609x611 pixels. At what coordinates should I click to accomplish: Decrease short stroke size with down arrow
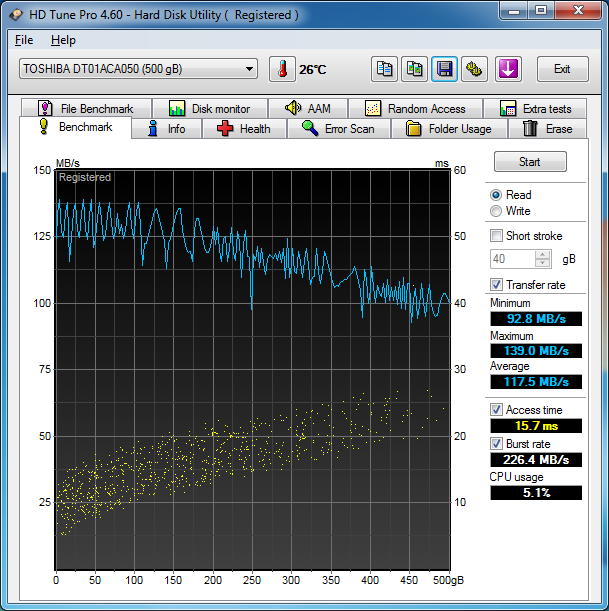[543, 263]
